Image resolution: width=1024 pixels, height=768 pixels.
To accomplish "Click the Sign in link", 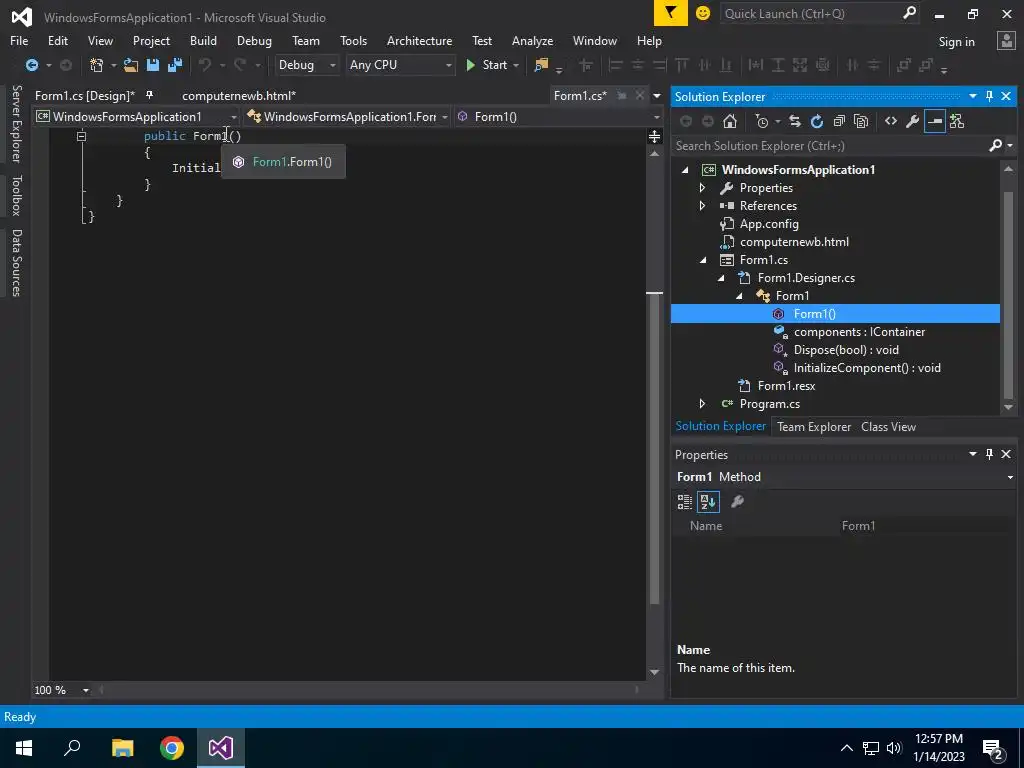I will [x=956, y=42].
